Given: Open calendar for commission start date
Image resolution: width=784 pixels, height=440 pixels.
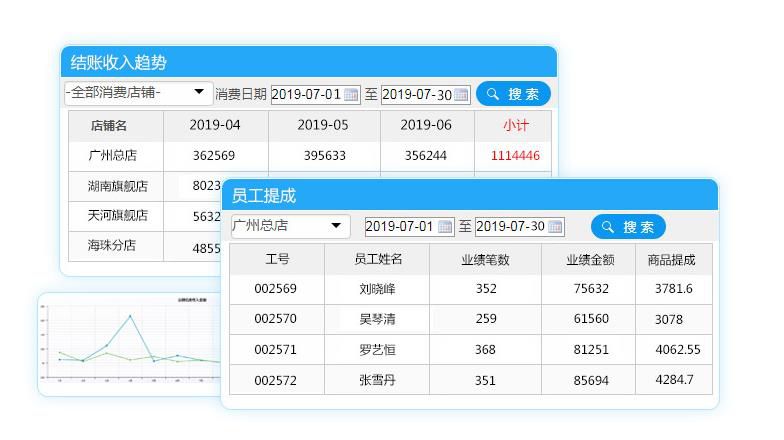Looking at the screenshot, I should [x=446, y=227].
